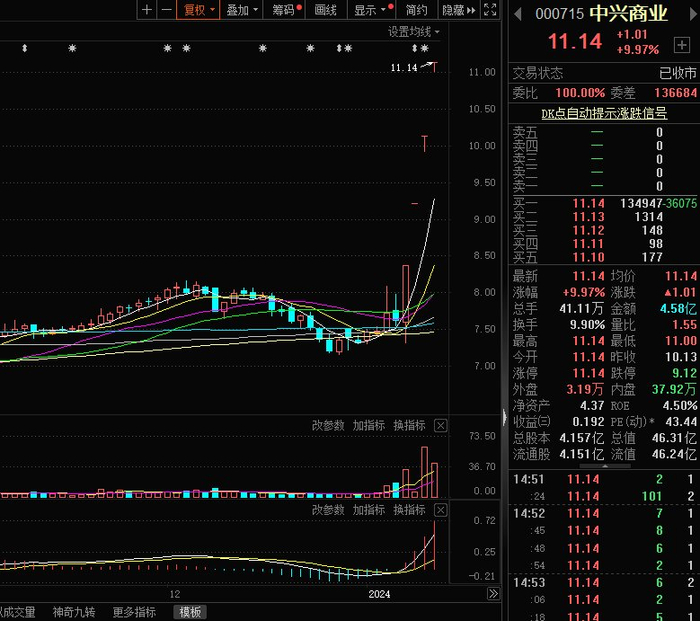Click the 委差 value 136684

coord(675,92)
